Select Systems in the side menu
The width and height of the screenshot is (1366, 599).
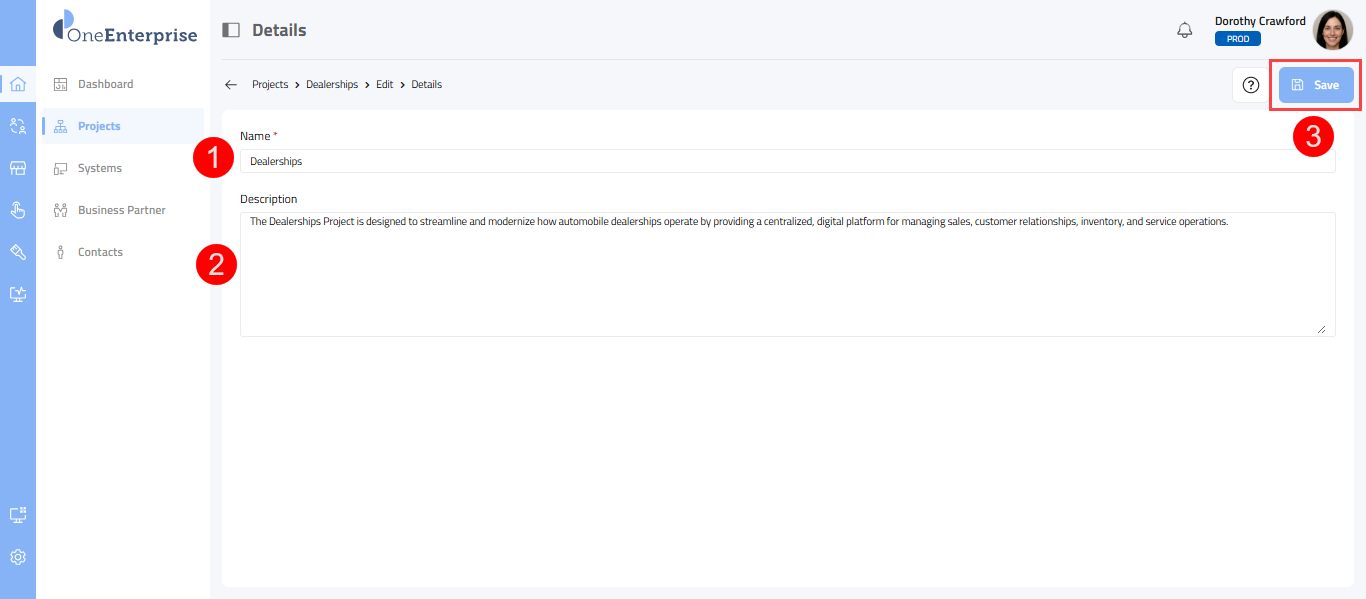coord(100,168)
